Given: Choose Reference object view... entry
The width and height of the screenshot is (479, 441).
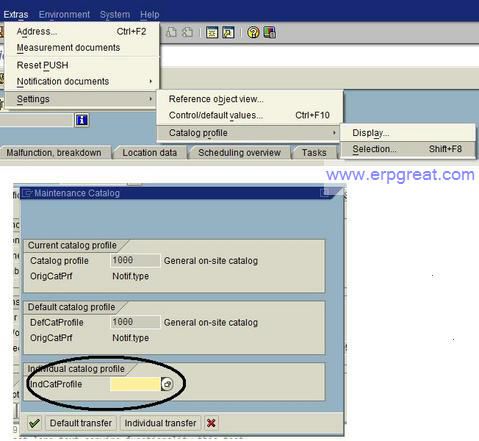Looking at the screenshot, I should click(x=250, y=99).
